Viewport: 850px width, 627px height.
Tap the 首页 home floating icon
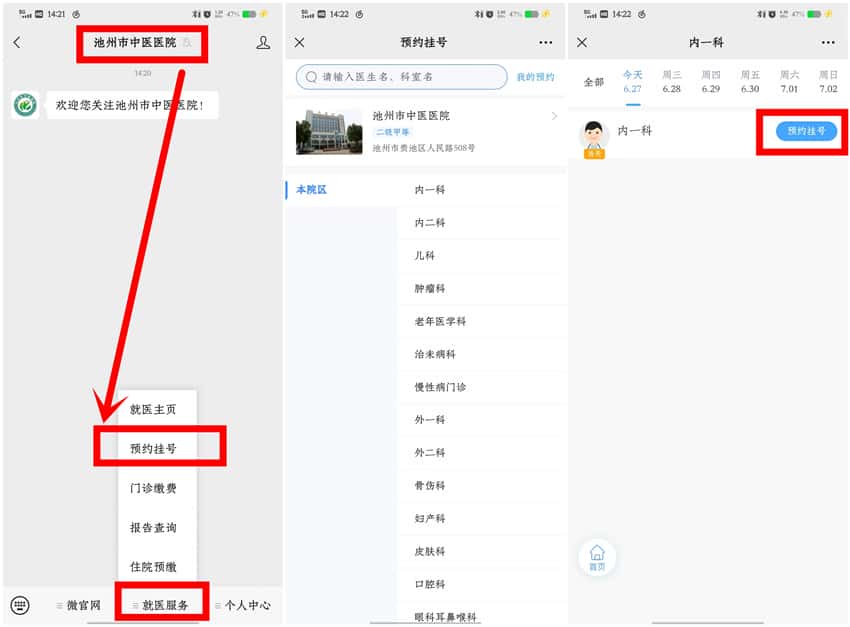coord(597,557)
